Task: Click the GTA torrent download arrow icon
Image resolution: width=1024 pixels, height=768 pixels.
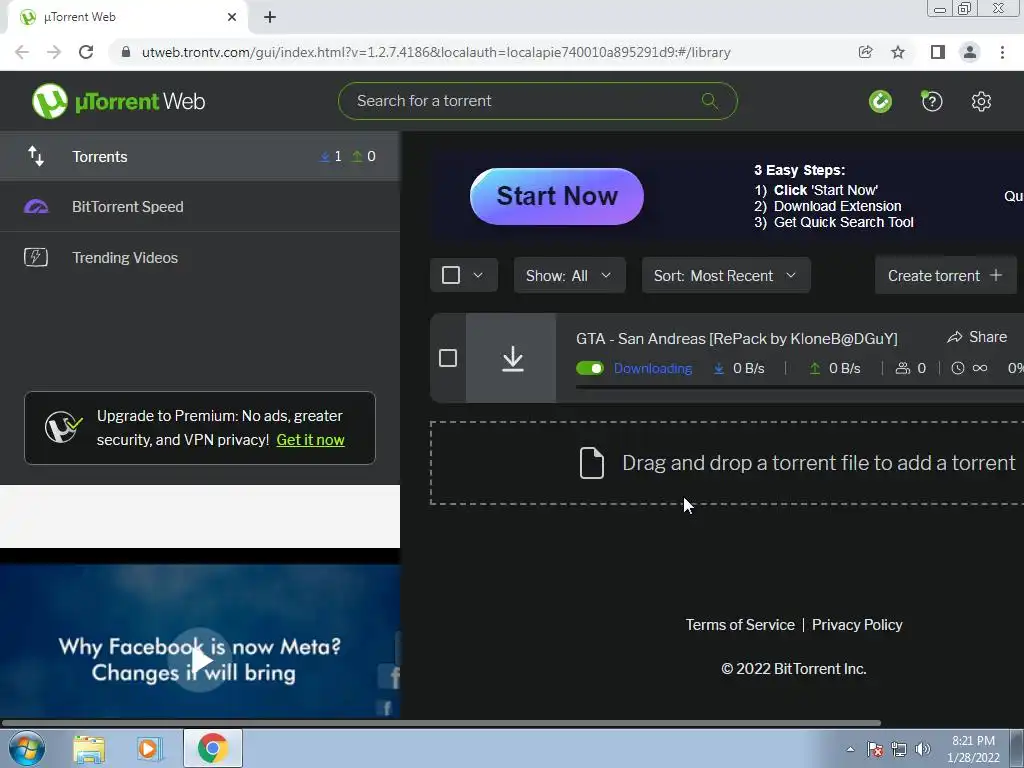Action: 513,359
